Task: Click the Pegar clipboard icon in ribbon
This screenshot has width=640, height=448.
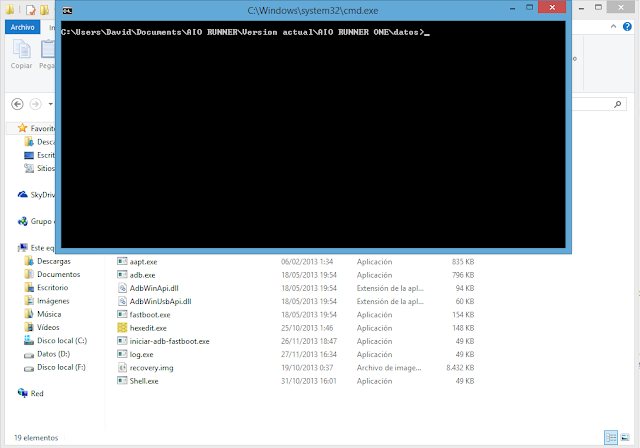Action: (47, 49)
